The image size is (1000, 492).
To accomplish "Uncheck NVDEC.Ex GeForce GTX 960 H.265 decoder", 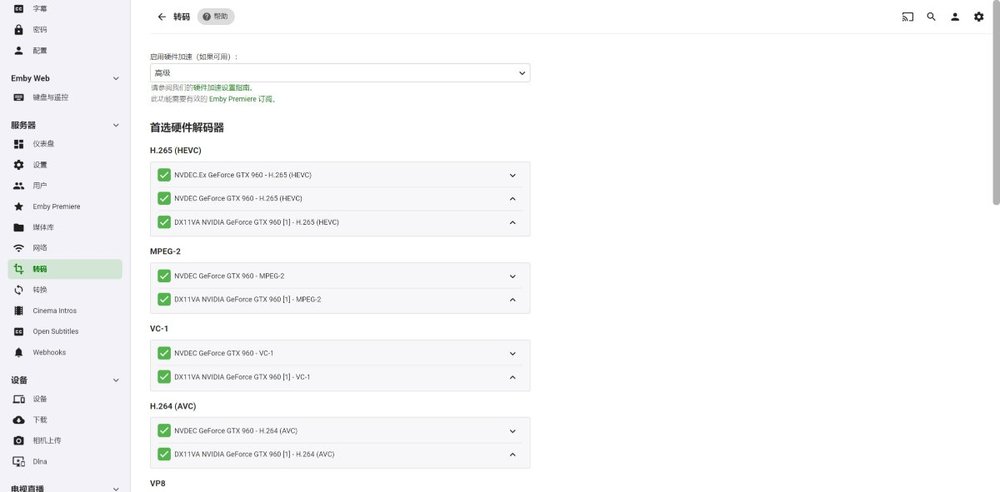I will [164, 175].
